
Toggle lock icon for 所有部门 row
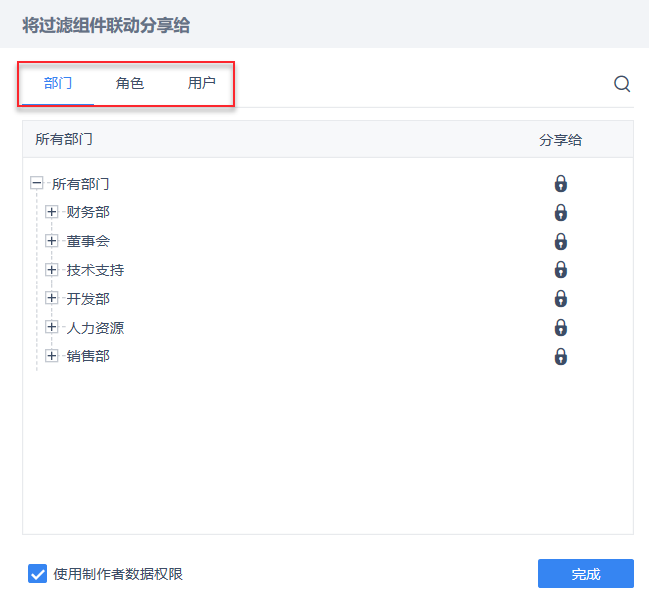pyautogui.click(x=561, y=184)
